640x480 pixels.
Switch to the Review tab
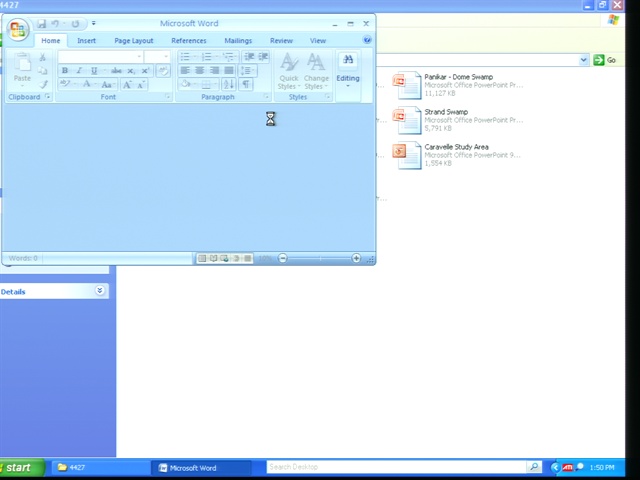281,41
